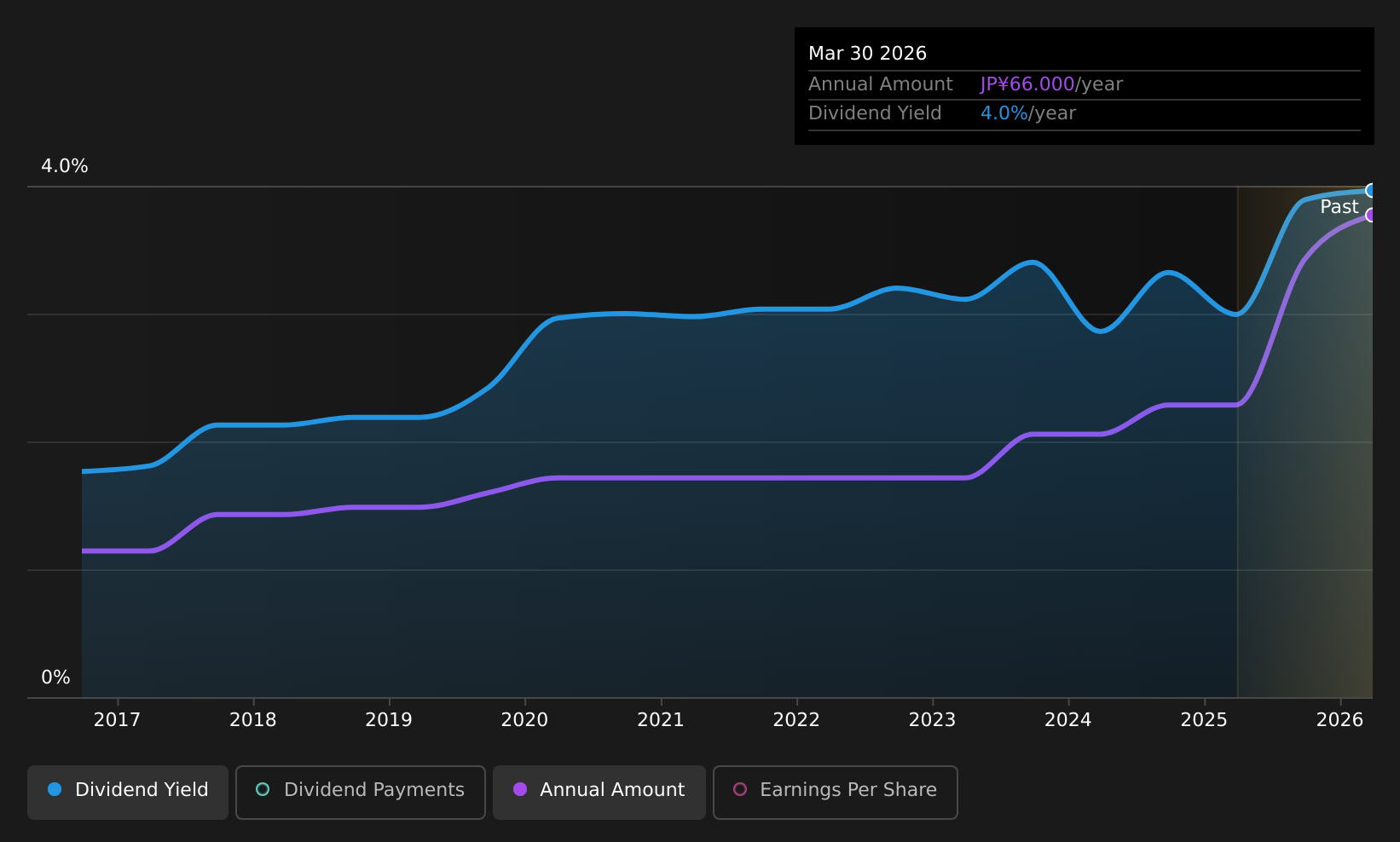Click the 2021 x-axis year label
The height and width of the screenshot is (842, 1400).
661,720
